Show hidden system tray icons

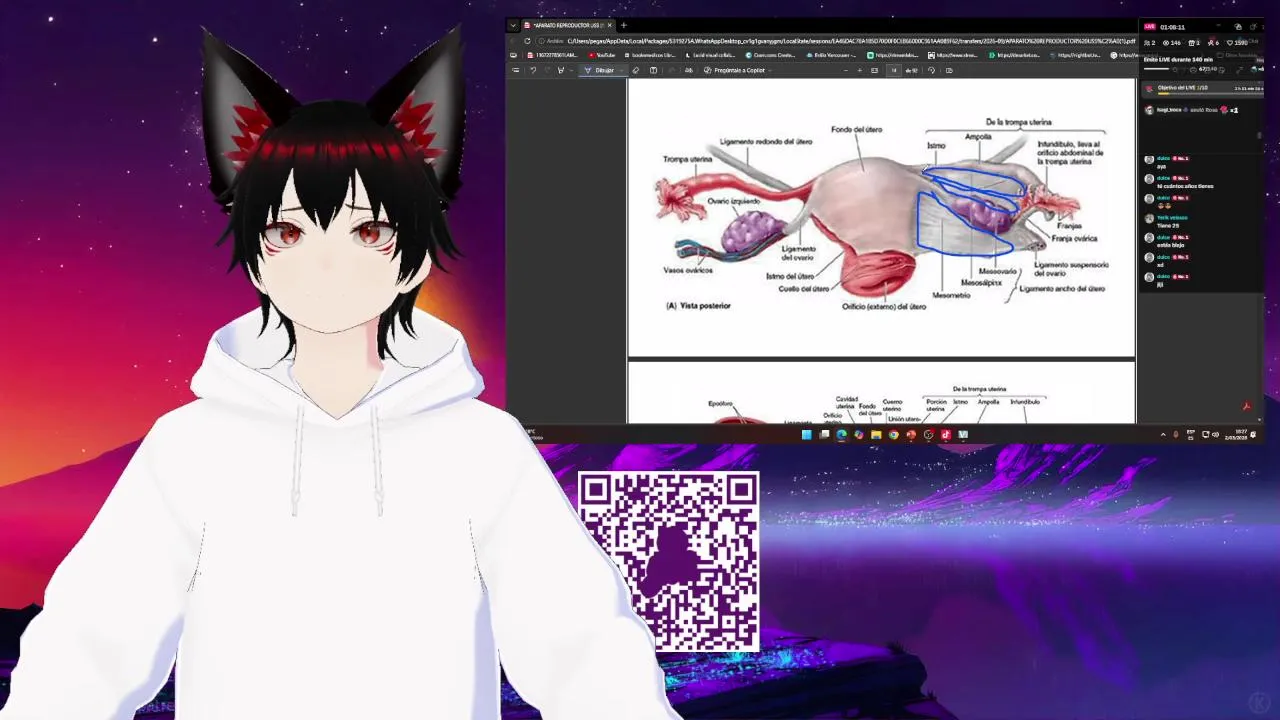coord(1163,435)
